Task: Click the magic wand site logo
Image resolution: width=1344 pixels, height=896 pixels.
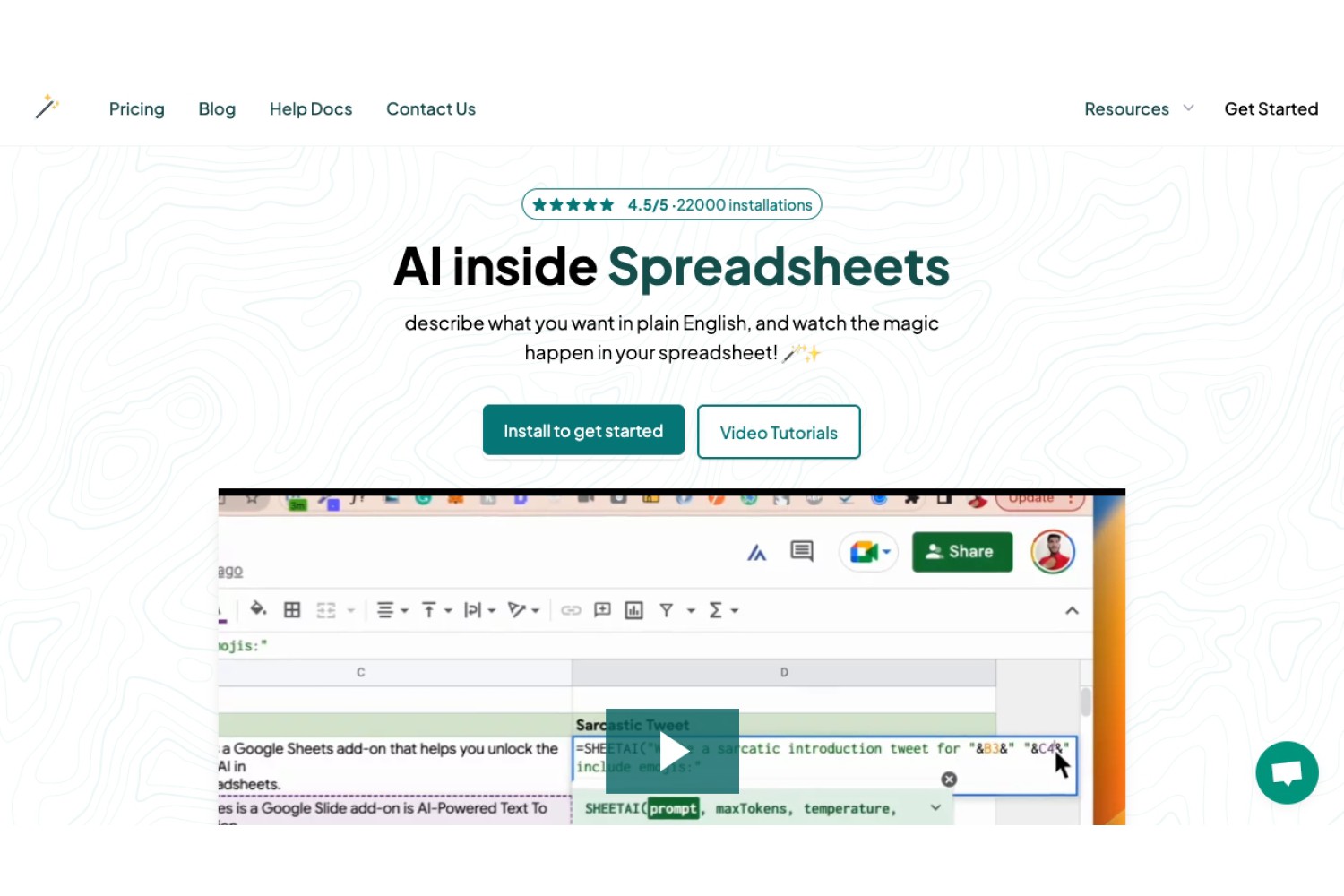Action: tap(47, 107)
